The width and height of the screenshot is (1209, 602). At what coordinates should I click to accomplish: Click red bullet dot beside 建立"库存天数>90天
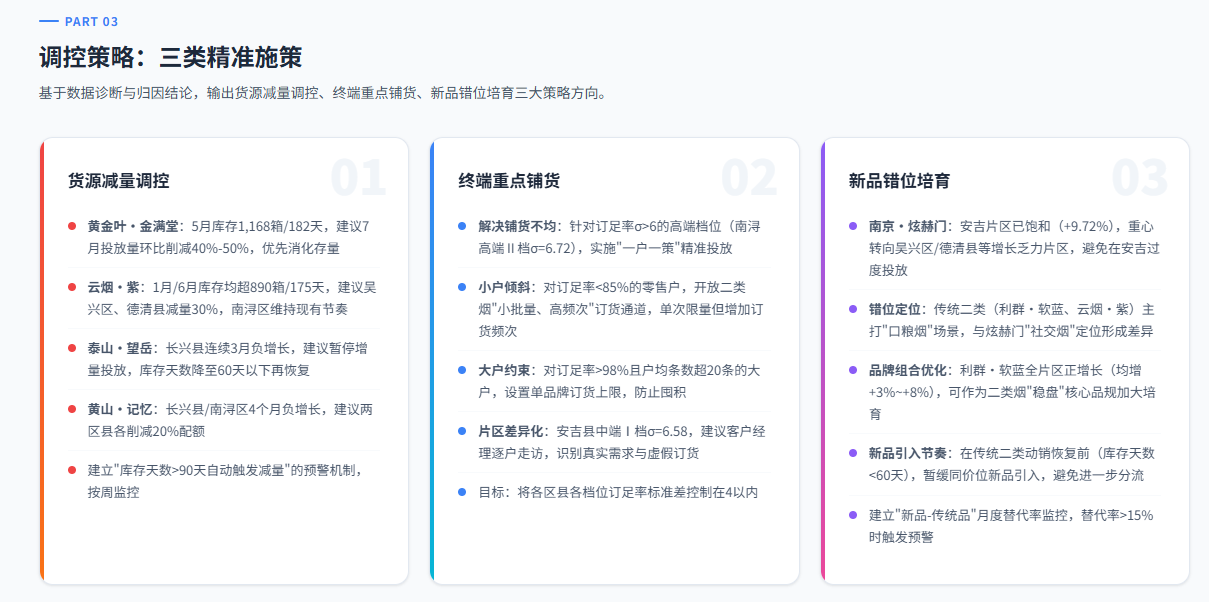(72, 470)
